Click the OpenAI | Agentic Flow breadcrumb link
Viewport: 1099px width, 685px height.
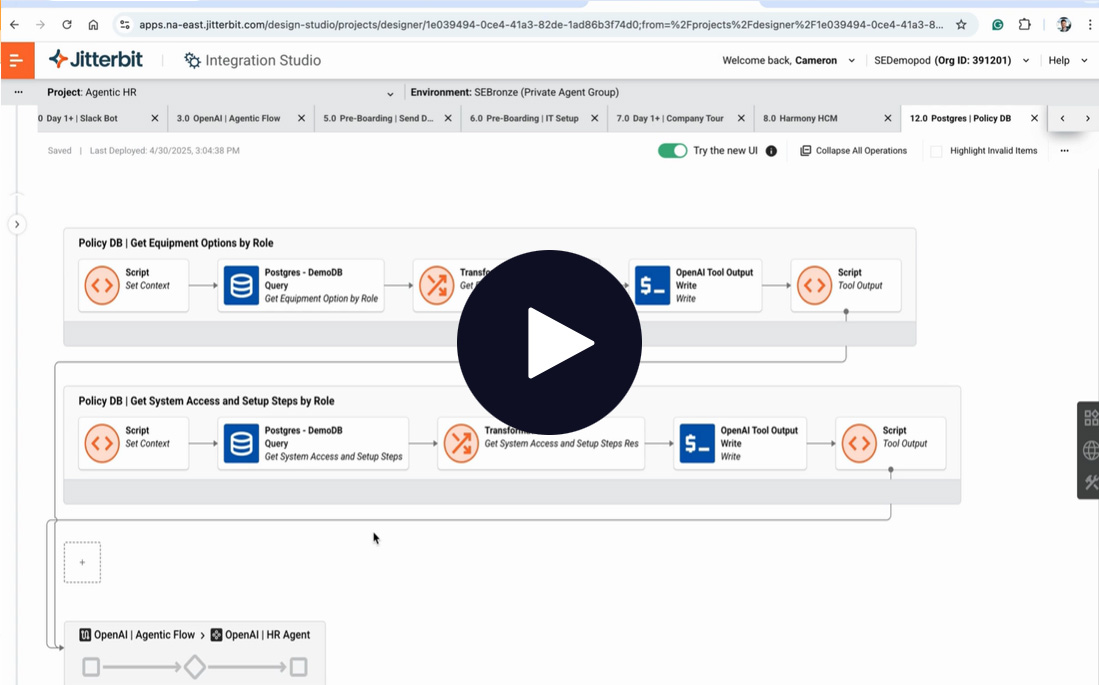(143, 634)
